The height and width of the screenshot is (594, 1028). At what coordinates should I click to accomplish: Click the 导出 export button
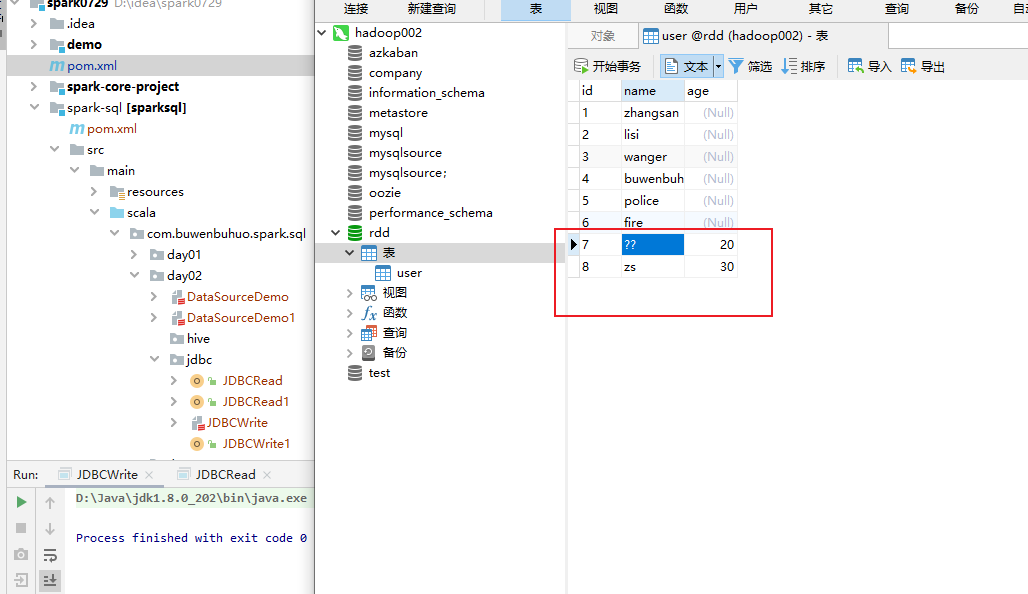pyautogui.click(x=922, y=66)
